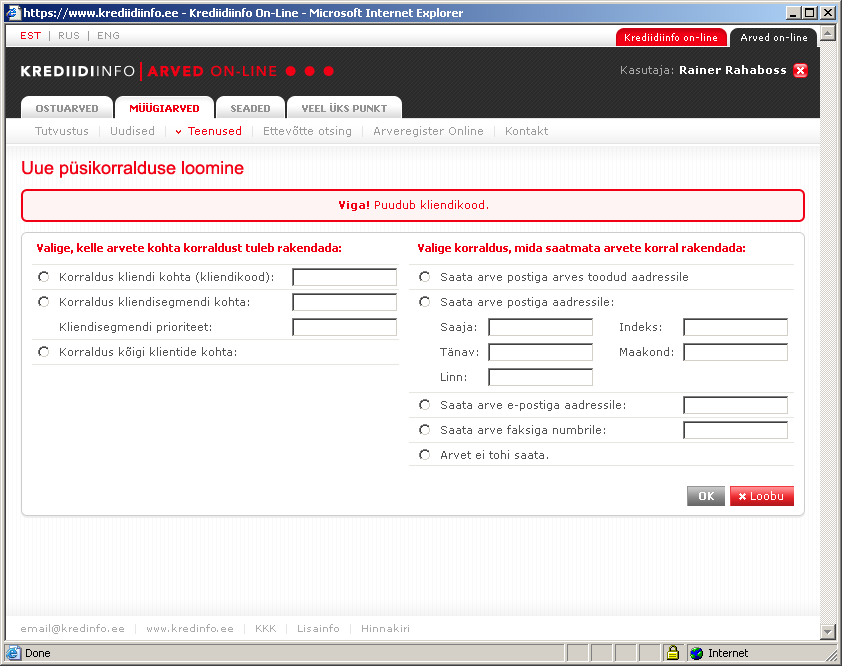Click the Indeks input field
Screen dimensions: 842x666
(735, 327)
